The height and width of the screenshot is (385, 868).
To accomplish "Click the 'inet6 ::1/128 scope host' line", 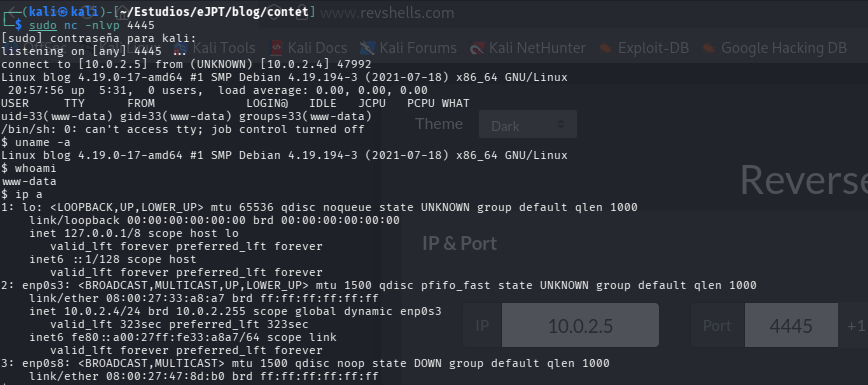I will (x=113, y=259).
